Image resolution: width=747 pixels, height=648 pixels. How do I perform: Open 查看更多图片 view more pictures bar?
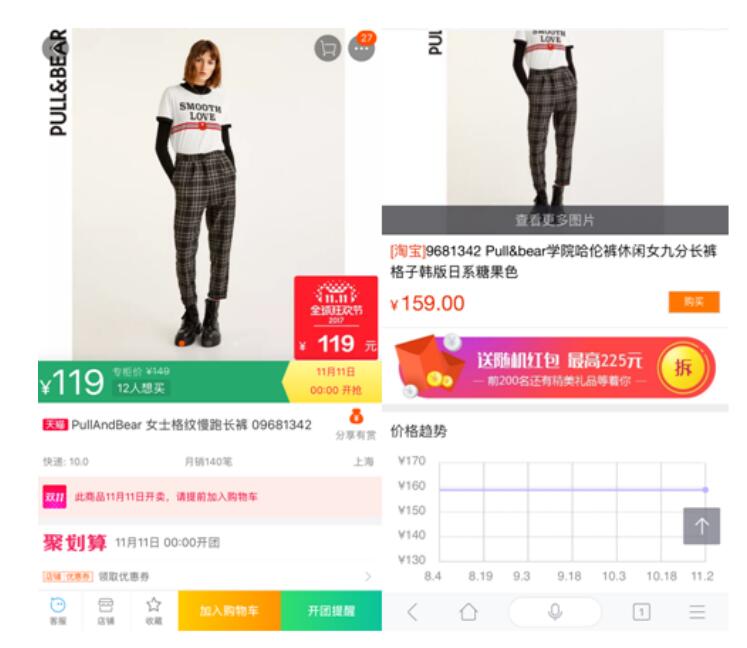tap(555, 220)
